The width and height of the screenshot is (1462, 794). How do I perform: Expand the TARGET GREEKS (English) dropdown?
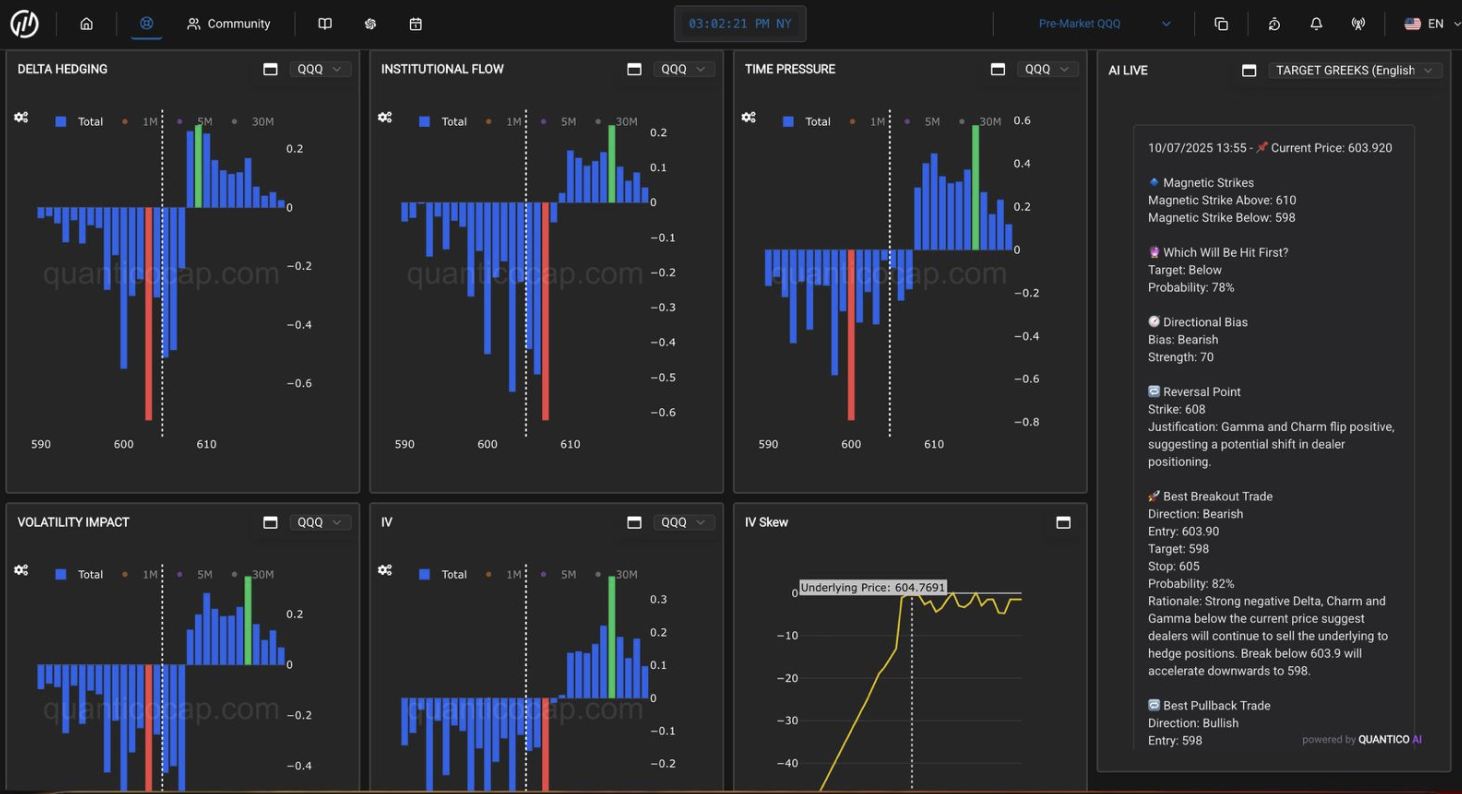coord(1355,70)
